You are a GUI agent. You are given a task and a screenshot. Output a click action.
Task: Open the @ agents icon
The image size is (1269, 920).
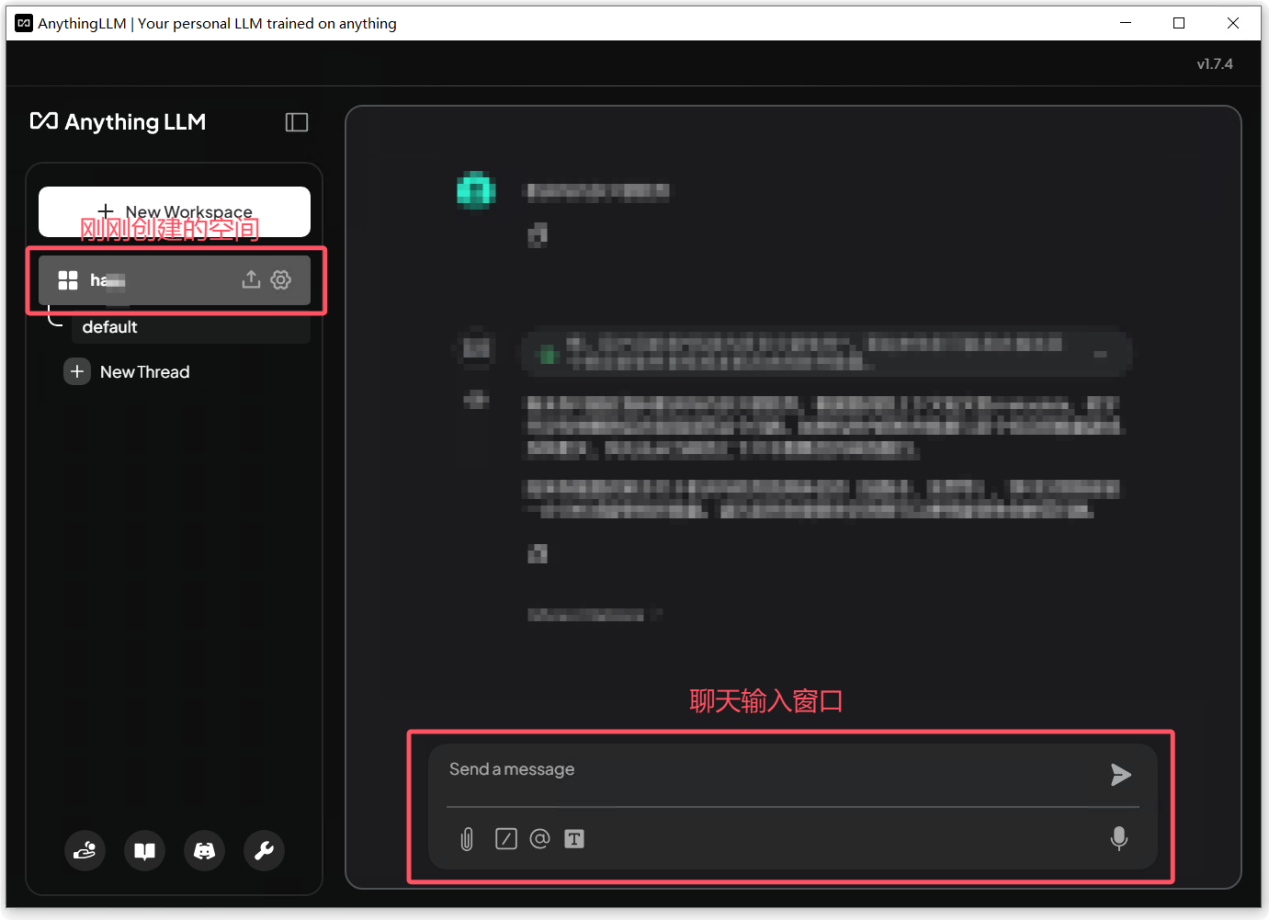pos(540,838)
